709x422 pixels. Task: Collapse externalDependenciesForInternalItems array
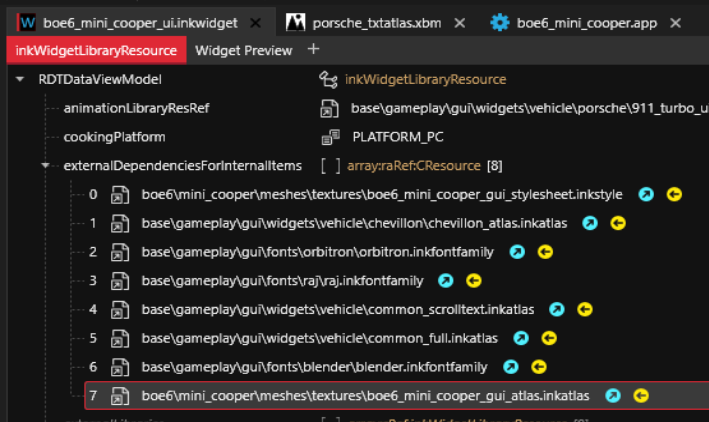point(45,165)
